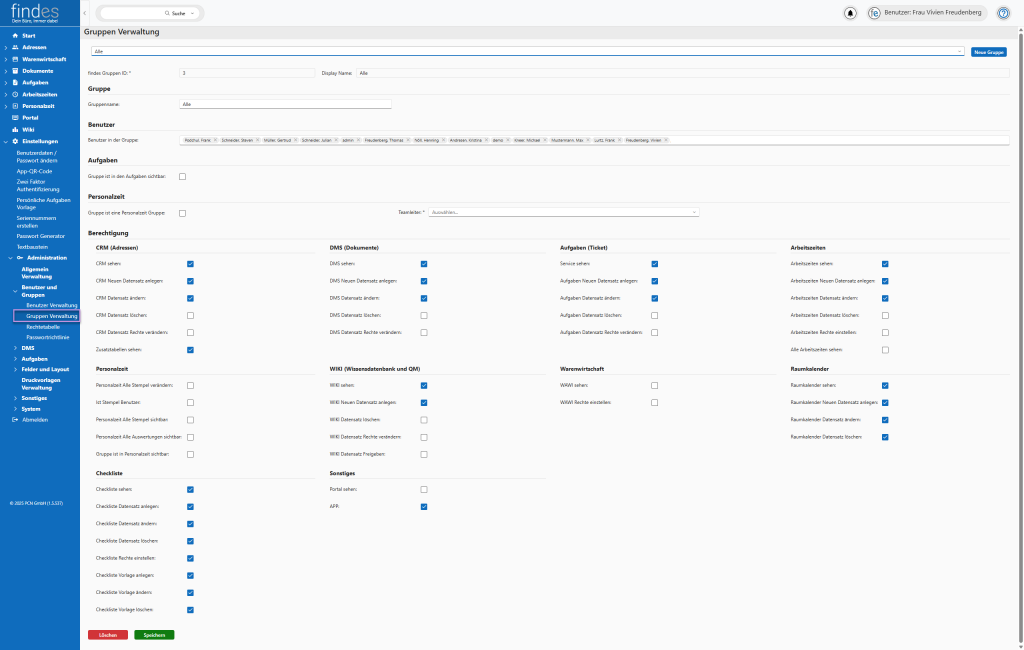
Task: Click the Arbeitszeiten clock icon
Action: click(x=15, y=94)
